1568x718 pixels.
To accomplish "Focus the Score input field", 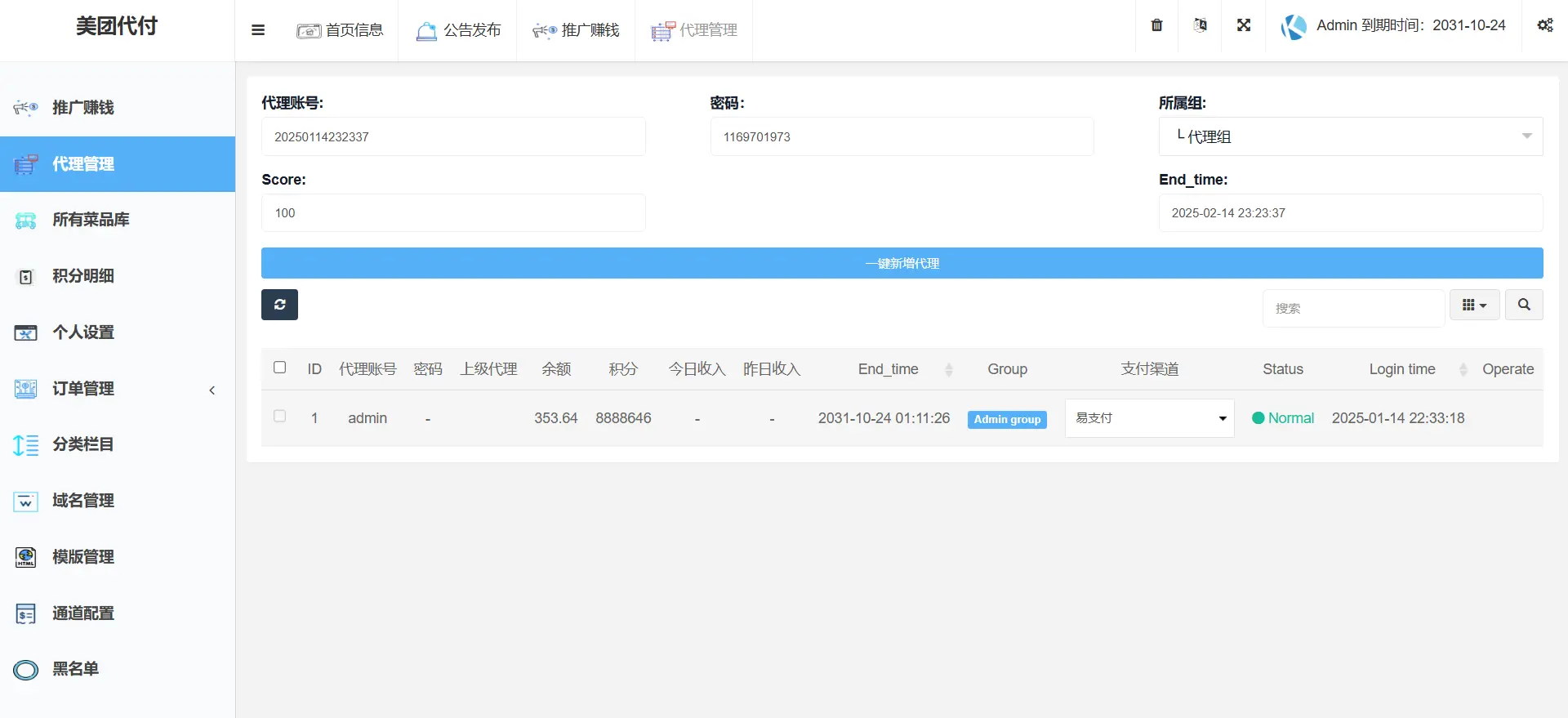I will coord(453,212).
